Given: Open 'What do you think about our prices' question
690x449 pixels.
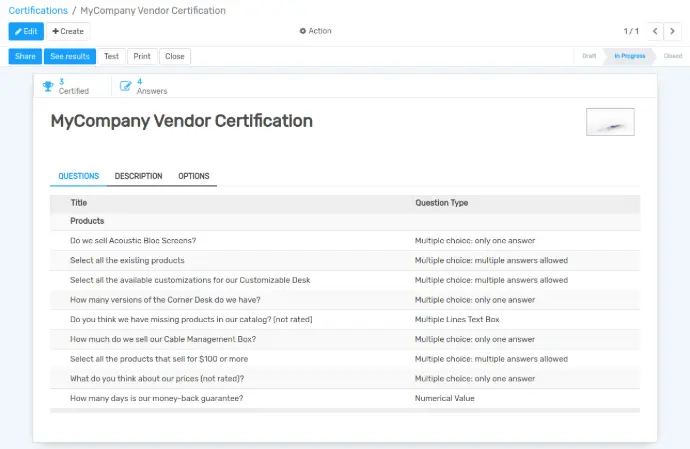Looking at the screenshot, I should click(345, 379).
